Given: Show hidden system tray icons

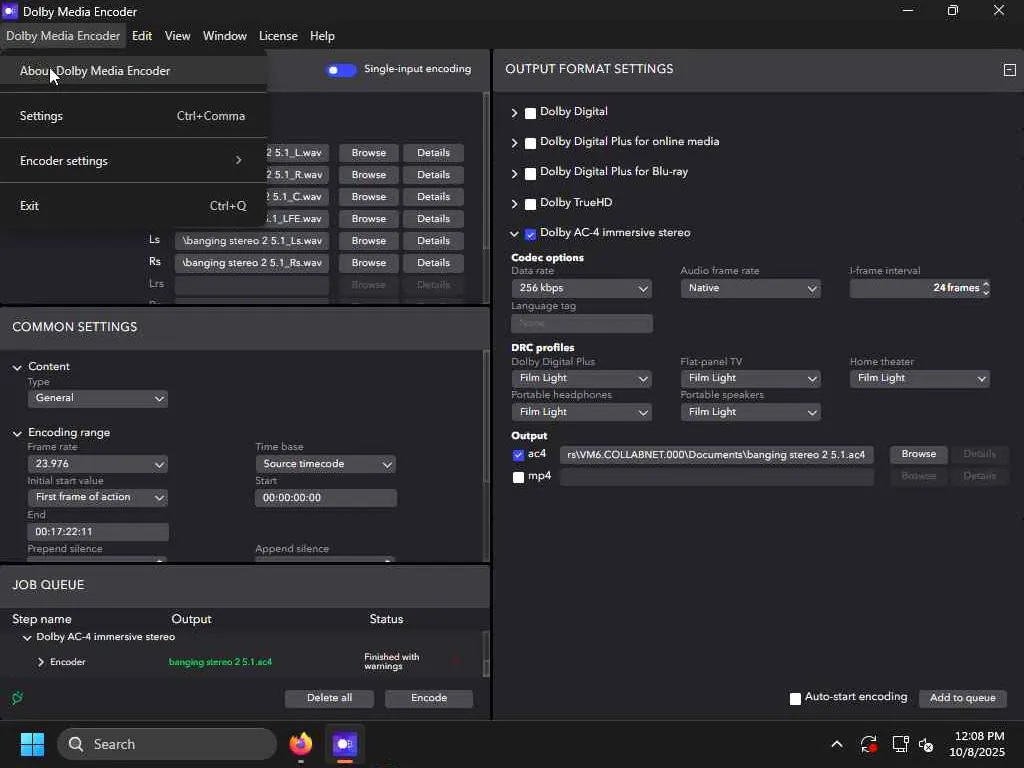Looking at the screenshot, I should pyautogui.click(x=837, y=744).
